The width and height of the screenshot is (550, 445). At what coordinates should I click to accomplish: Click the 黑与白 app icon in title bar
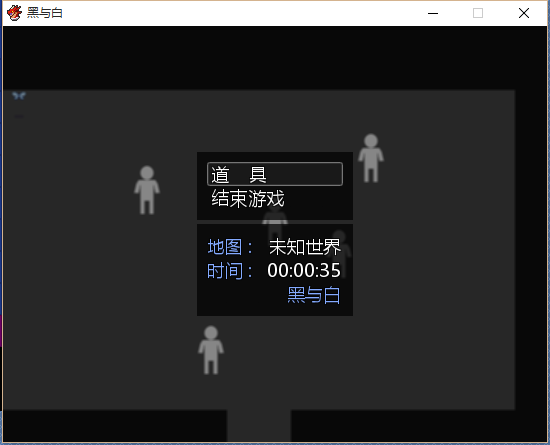[x=14, y=13]
